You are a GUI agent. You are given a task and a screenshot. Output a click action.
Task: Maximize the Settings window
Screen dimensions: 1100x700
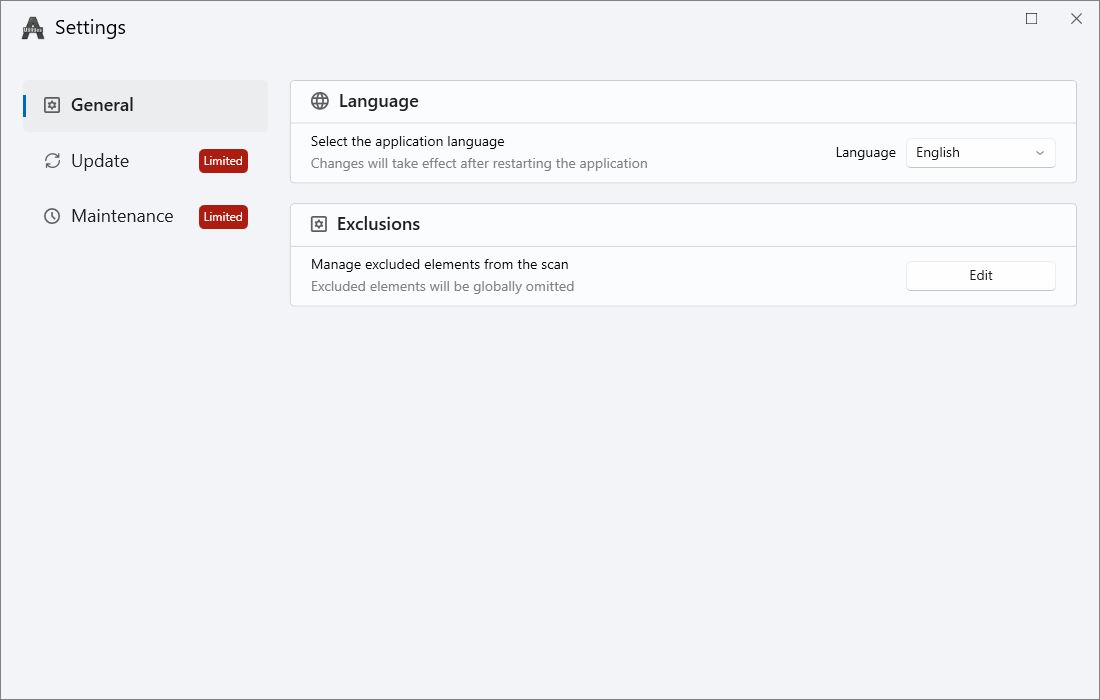[x=1031, y=18]
